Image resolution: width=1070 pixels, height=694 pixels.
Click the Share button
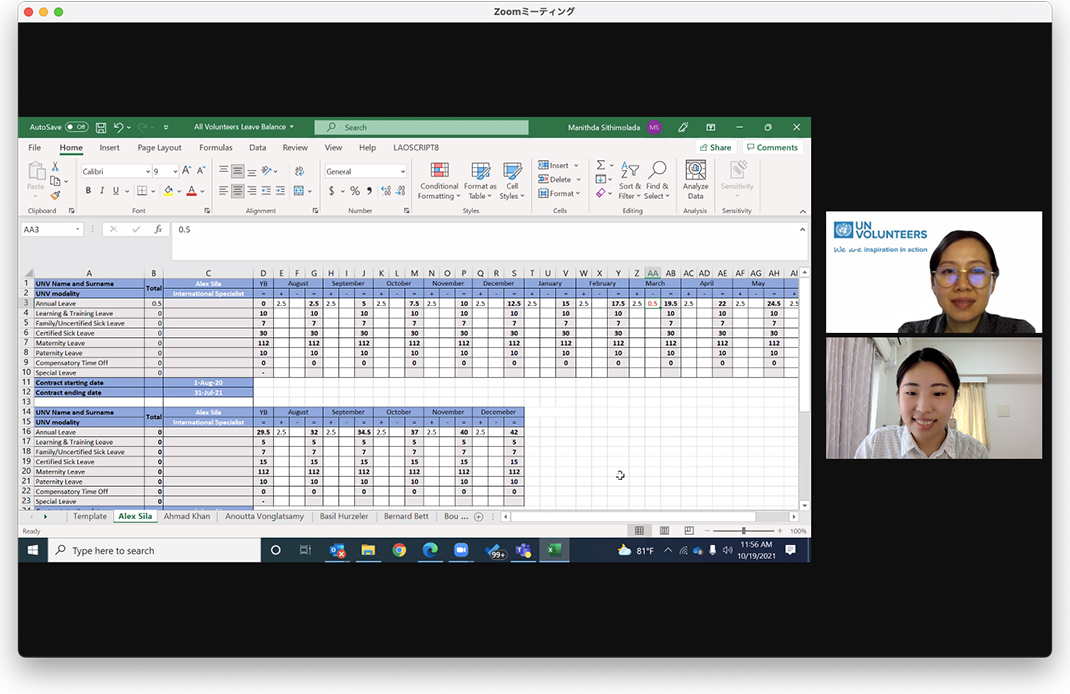[x=714, y=147]
